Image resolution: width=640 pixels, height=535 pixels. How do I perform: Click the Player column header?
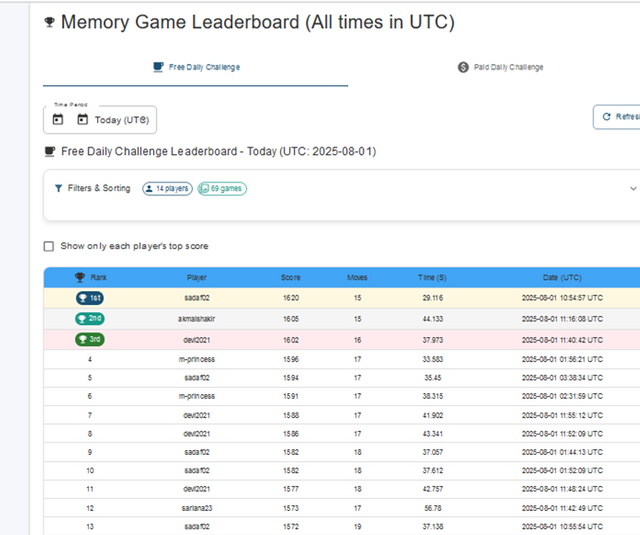[x=197, y=277]
